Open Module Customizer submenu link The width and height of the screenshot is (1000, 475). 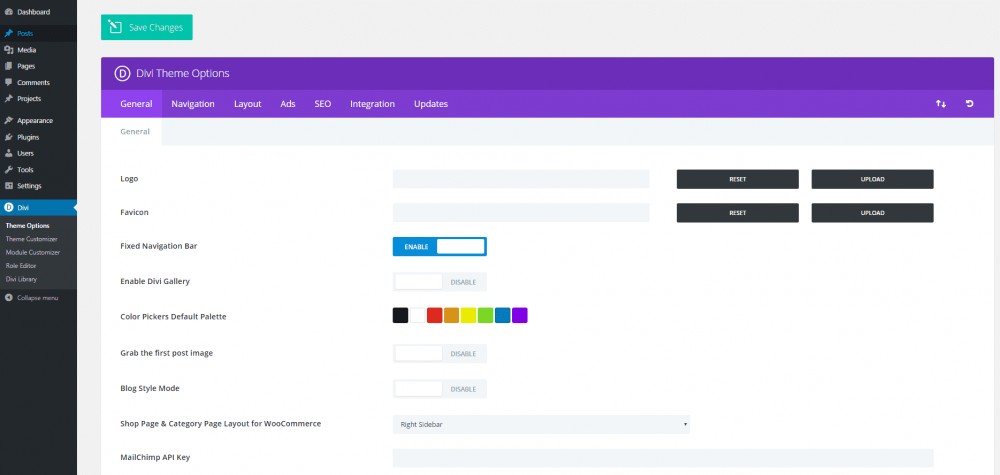tap(33, 252)
